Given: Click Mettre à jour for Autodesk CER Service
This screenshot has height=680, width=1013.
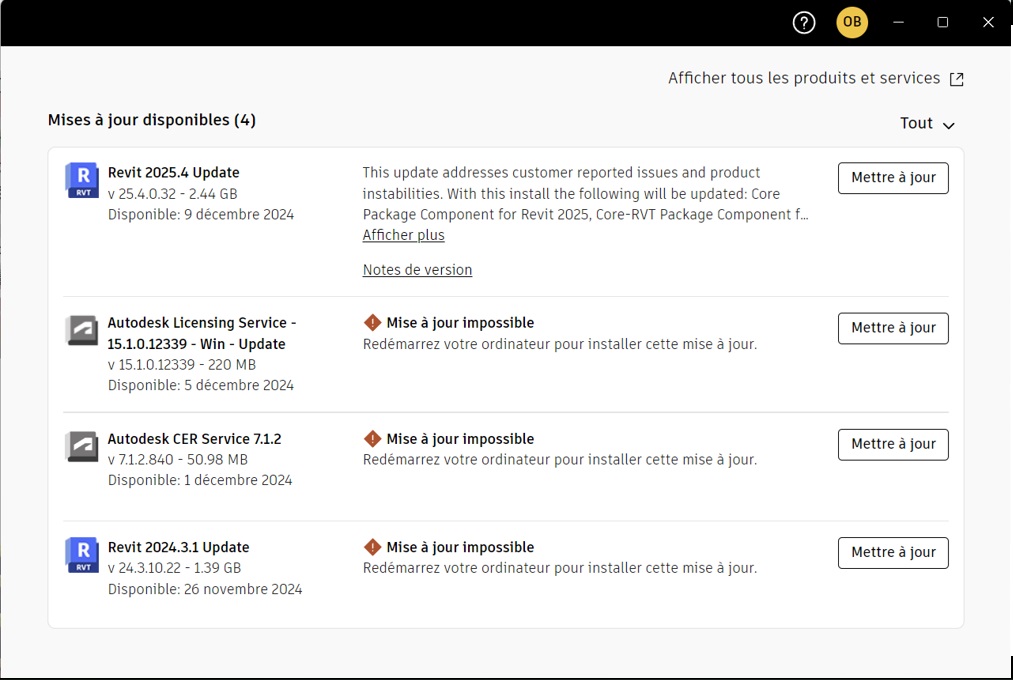Looking at the screenshot, I should [x=892, y=444].
